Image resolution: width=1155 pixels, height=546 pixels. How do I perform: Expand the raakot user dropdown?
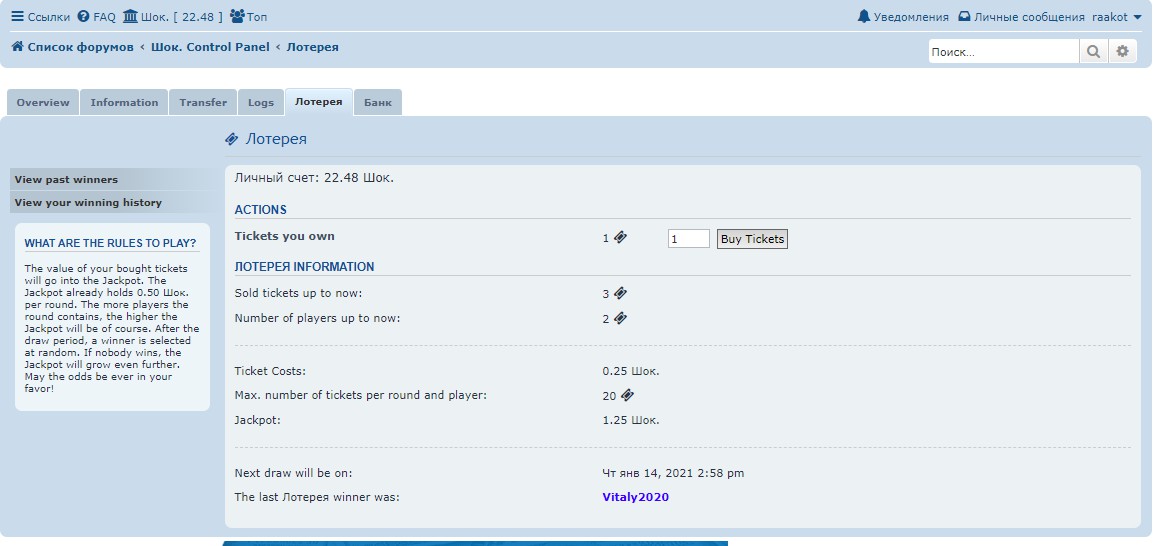click(1116, 17)
